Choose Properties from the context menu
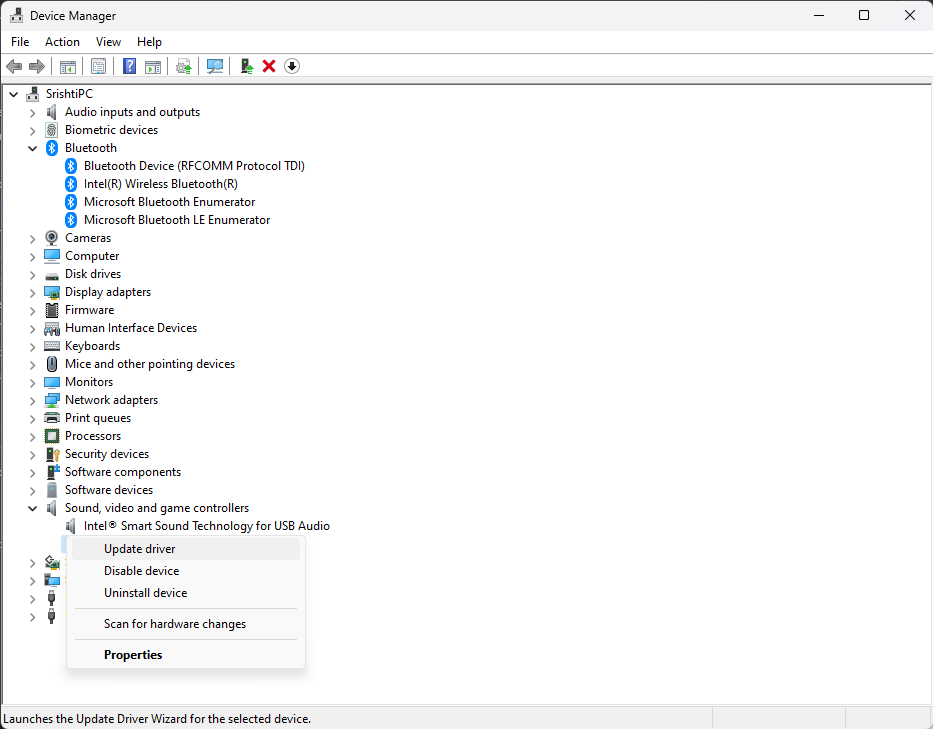The image size is (933, 729). pos(186,655)
